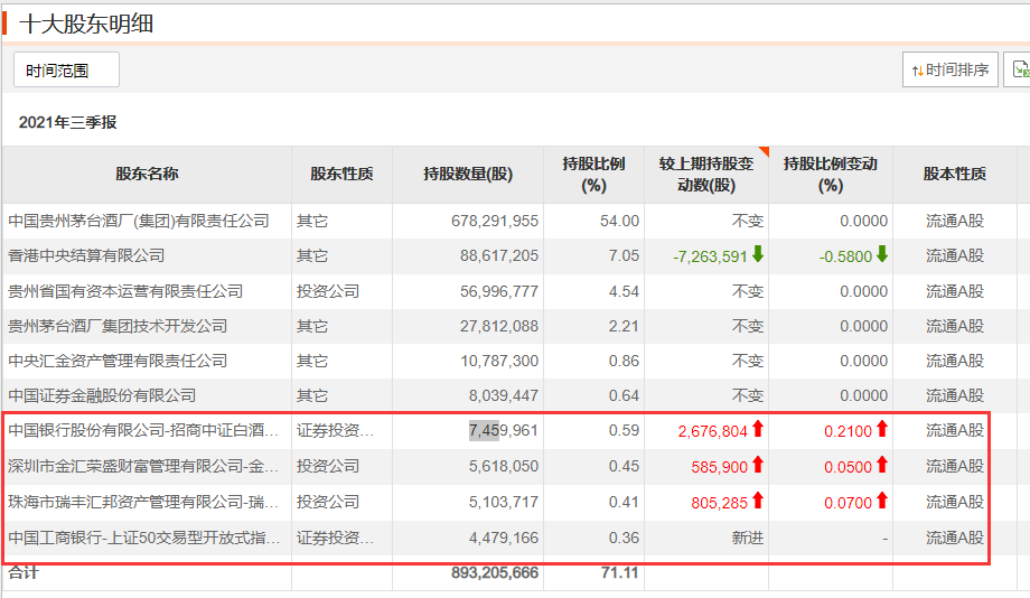Select 深圳市金汇荣盛财富管理有限公司 row name

pos(143,466)
